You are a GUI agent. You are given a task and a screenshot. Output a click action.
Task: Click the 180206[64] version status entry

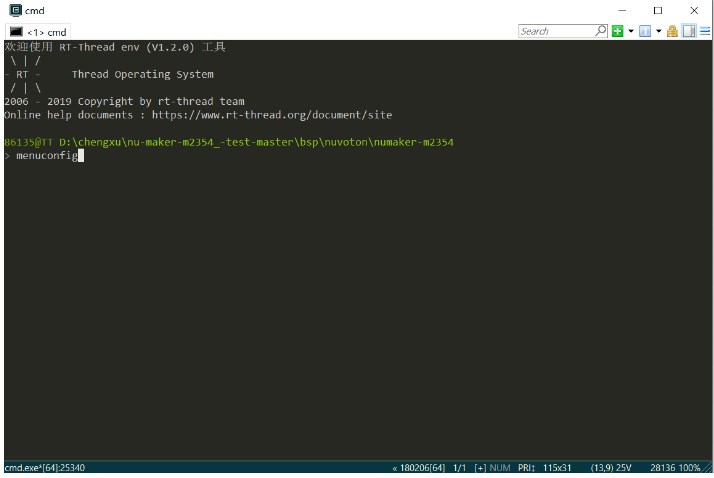(418, 468)
